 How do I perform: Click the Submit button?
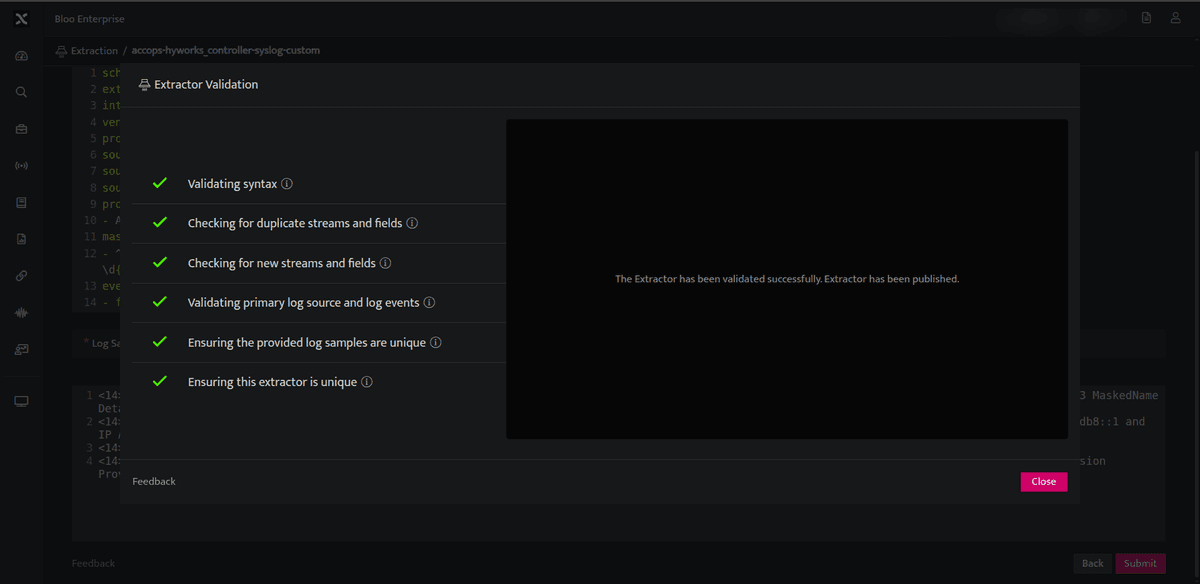click(1140, 563)
